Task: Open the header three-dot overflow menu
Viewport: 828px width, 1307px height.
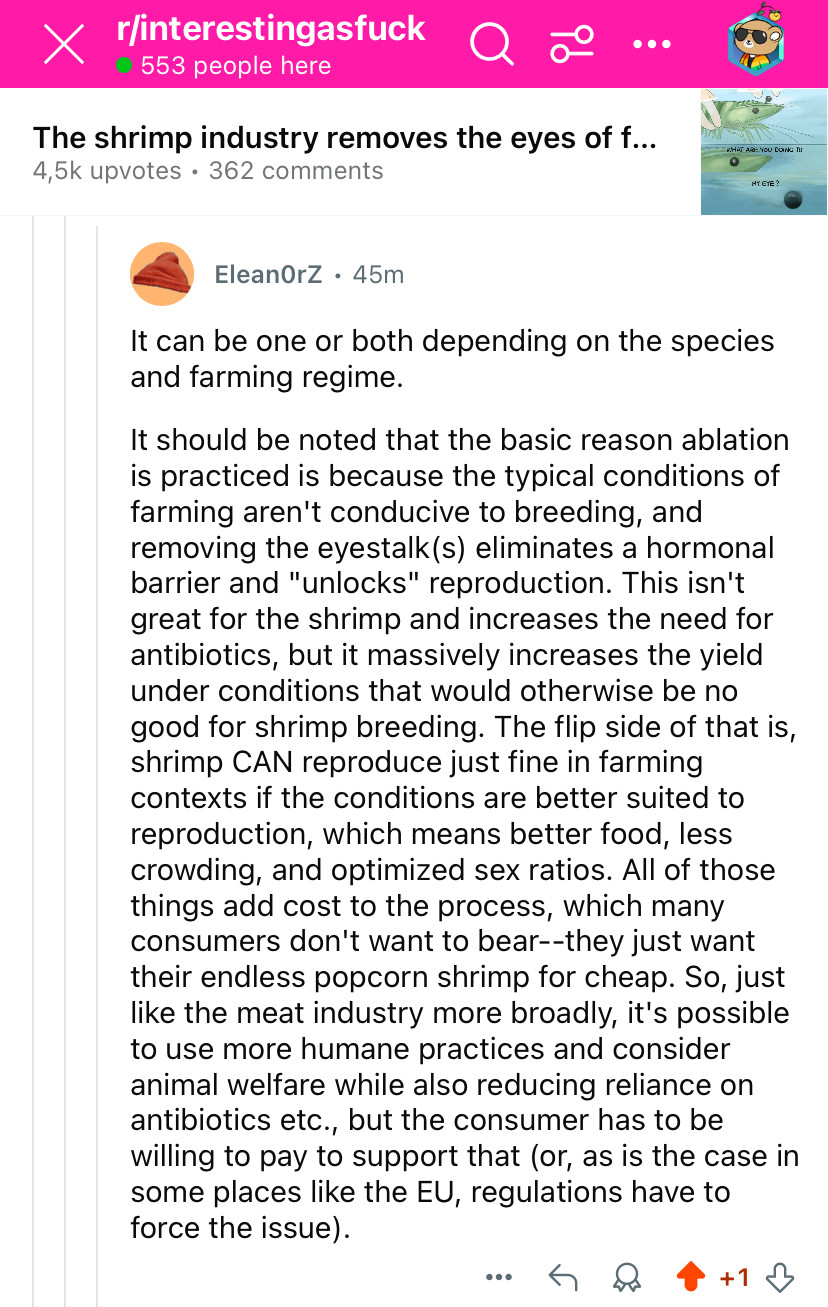Action: (x=652, y=45)
